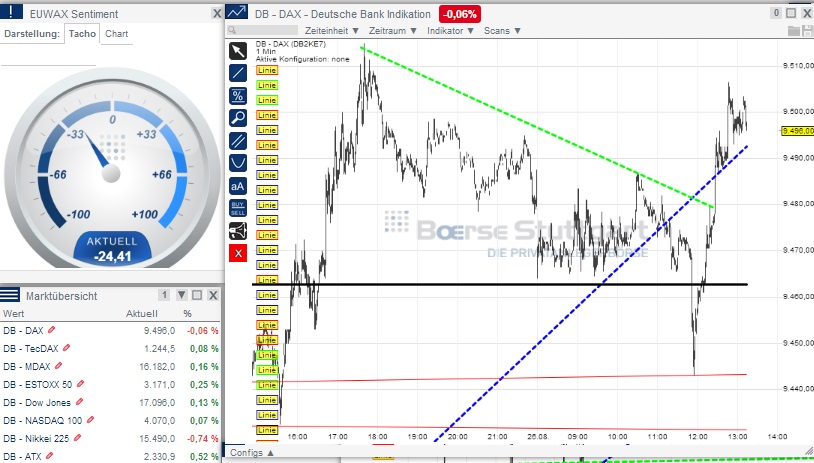Open the Marktübersicht triangle dropdown menu
This screenshot has height=463, width=814.
point(182,295)
